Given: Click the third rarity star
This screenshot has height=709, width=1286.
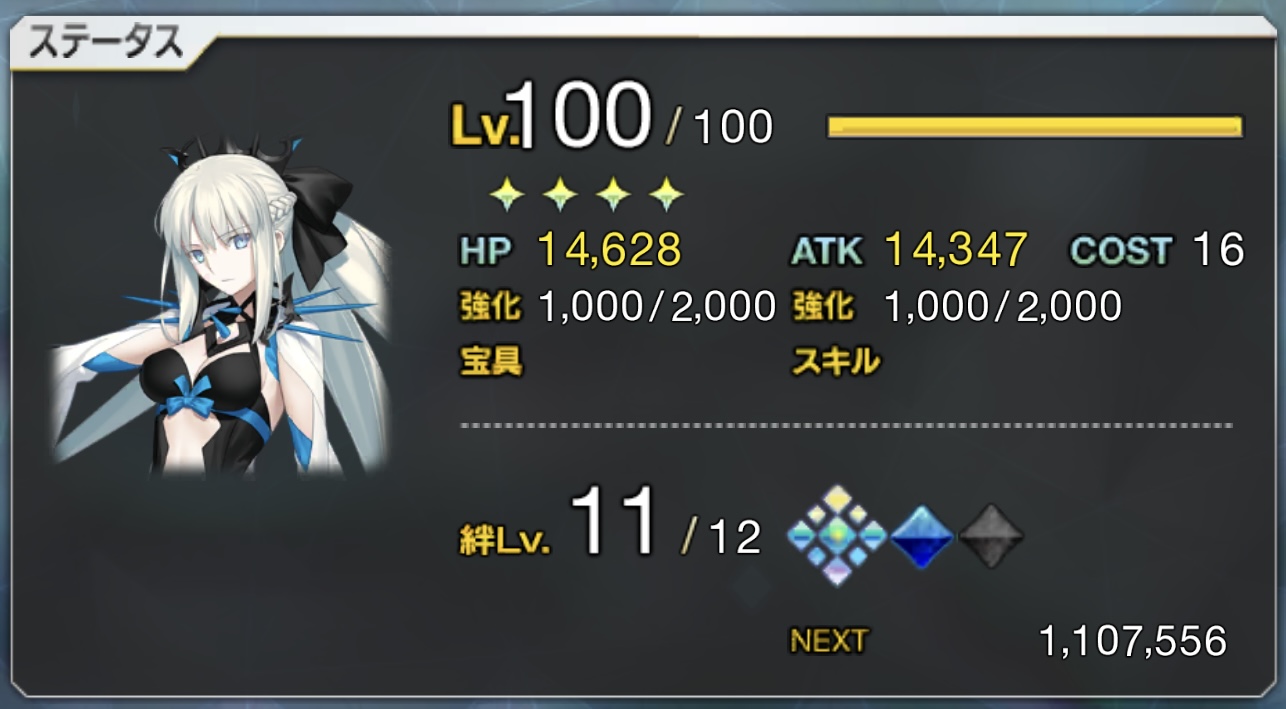Looking at the screenshot, I should coord(613,194).
